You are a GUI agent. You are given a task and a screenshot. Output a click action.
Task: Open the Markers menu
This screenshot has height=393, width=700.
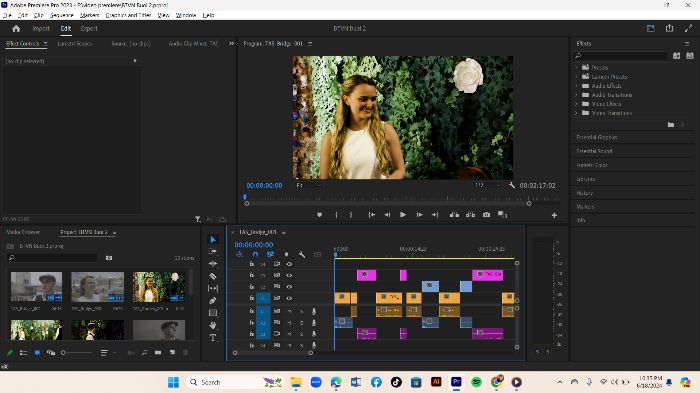pos(89,15)
